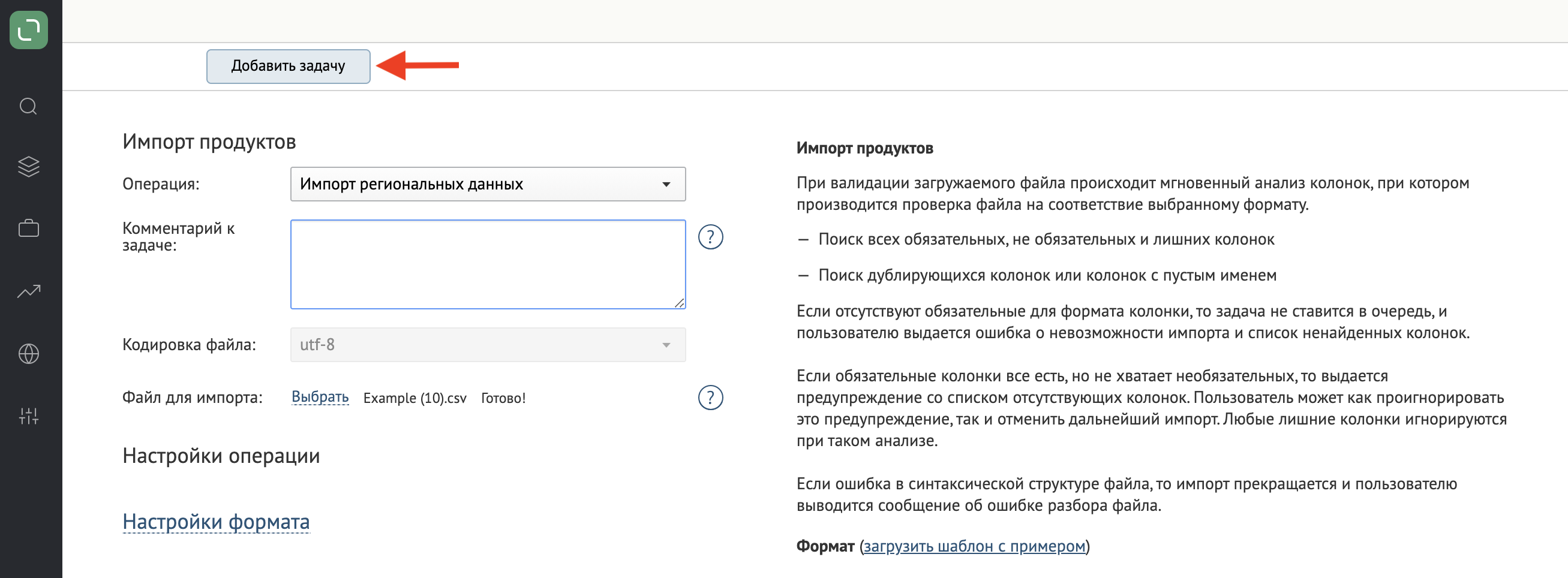This screenshot has height=578, width=1568.
Task: Open the trending chart sidebar icon
Action: (x=29, y=291)
